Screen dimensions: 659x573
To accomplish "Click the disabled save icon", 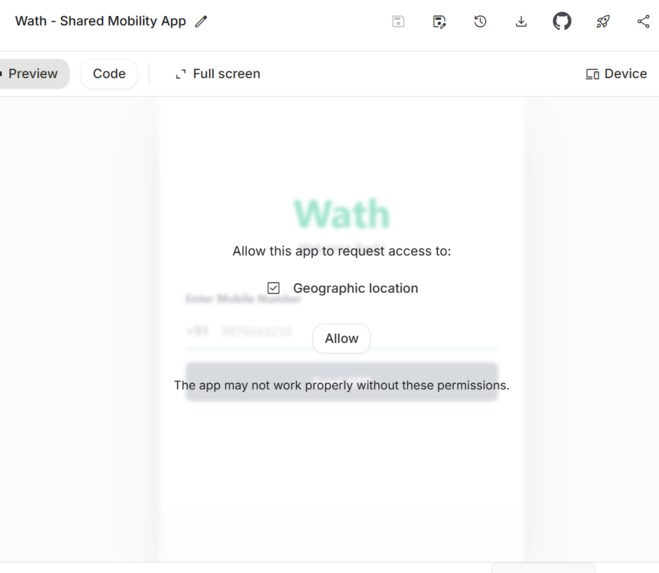I will pos(398,21).
